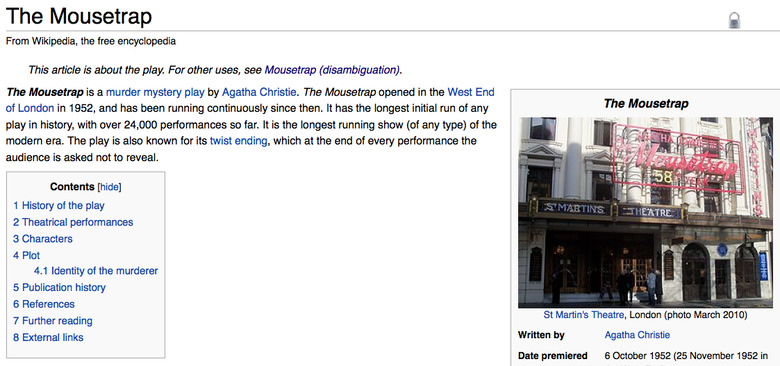This screenshot has height=366, width=780.
Task: Click the Written by label in infobox
Action: pos(541,335)
